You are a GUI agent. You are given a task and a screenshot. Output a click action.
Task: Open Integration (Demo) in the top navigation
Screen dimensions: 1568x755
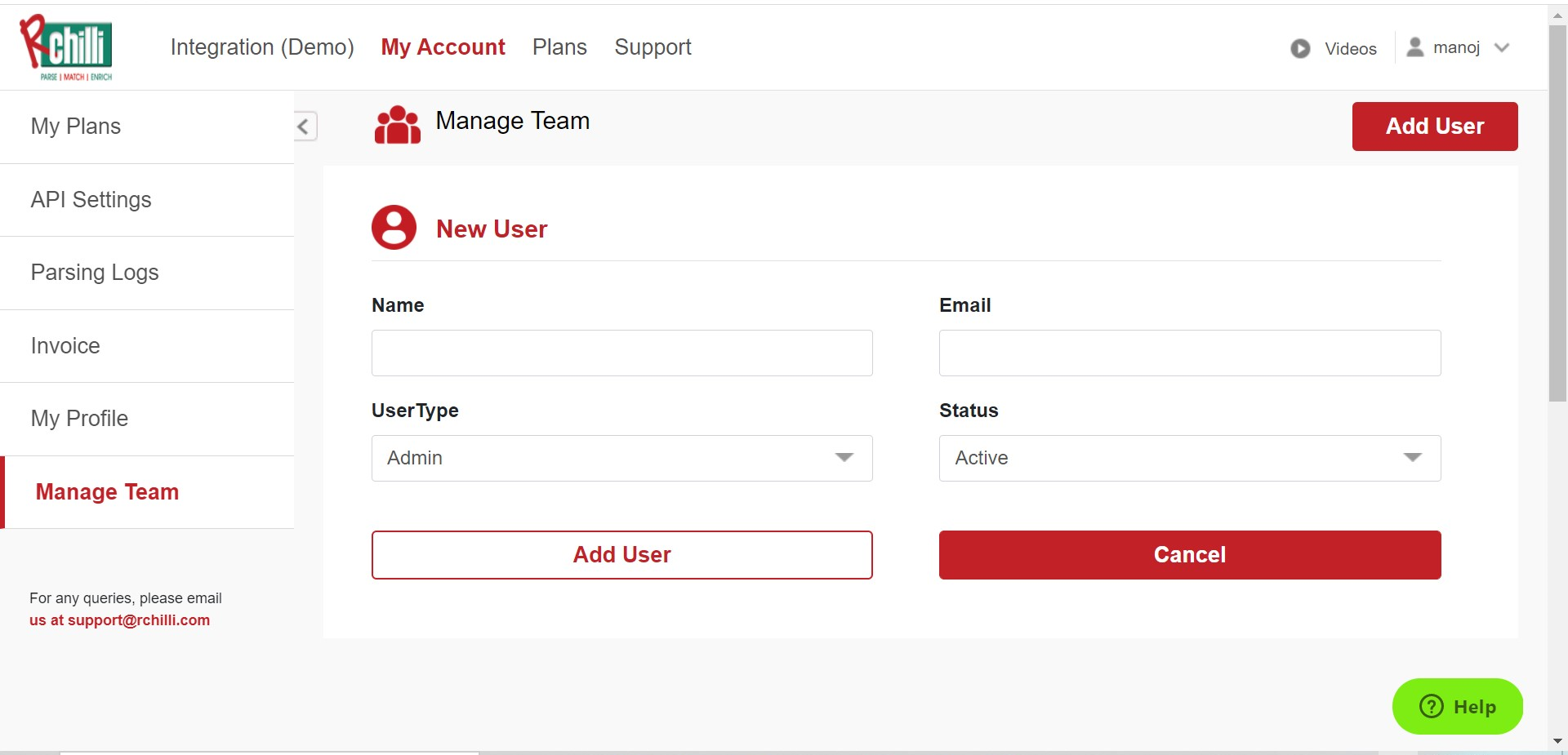(x=262, y=47)
